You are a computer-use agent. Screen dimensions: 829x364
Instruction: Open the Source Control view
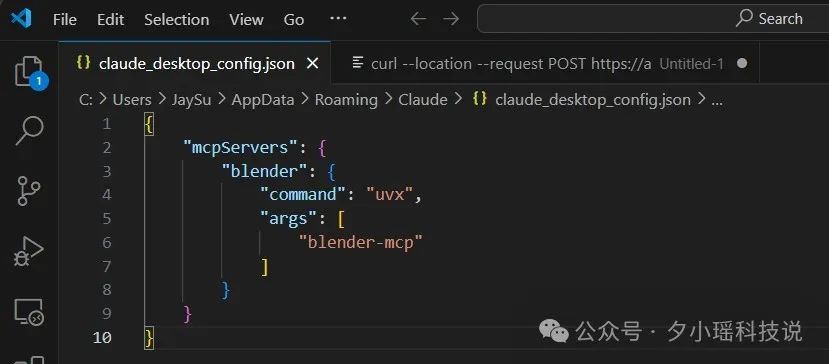[x=29, y=191]
